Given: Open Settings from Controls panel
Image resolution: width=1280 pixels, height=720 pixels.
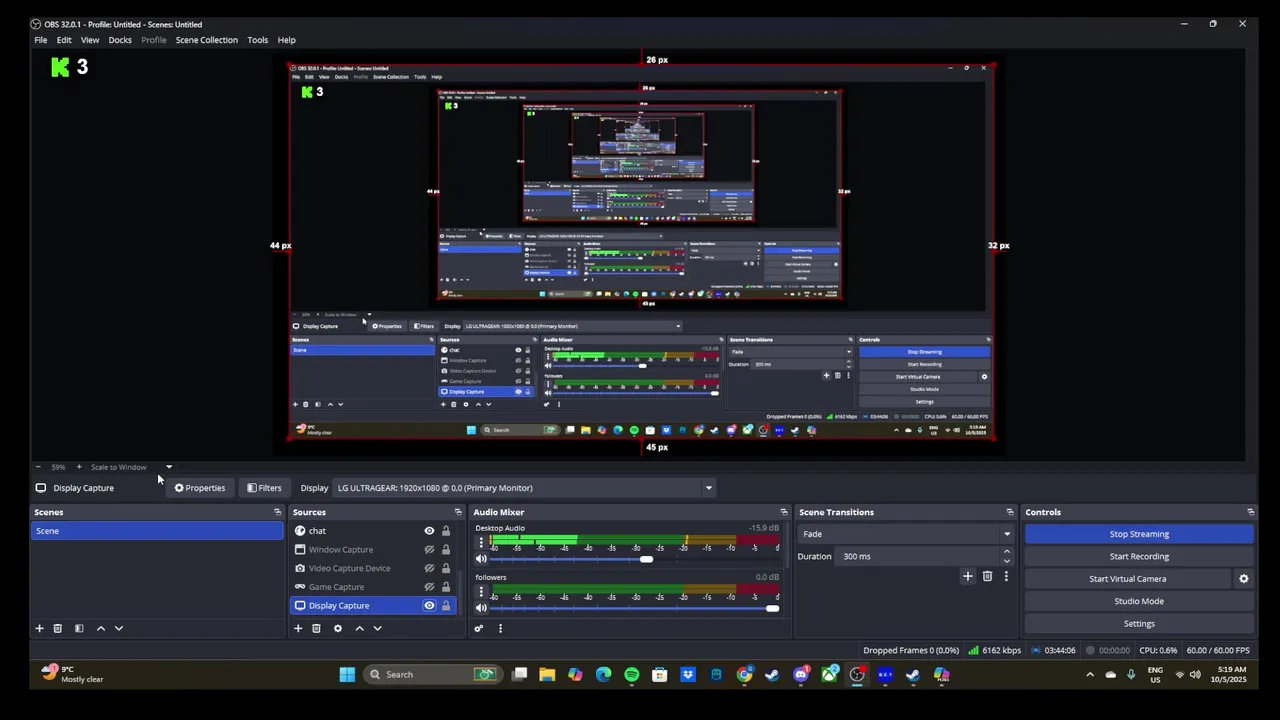Looking at the screenshot, I should point(1139,624).
